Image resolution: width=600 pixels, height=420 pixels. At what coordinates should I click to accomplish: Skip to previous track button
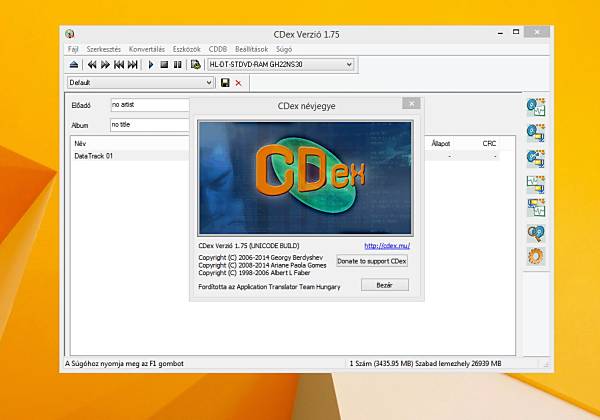point(119,65)
